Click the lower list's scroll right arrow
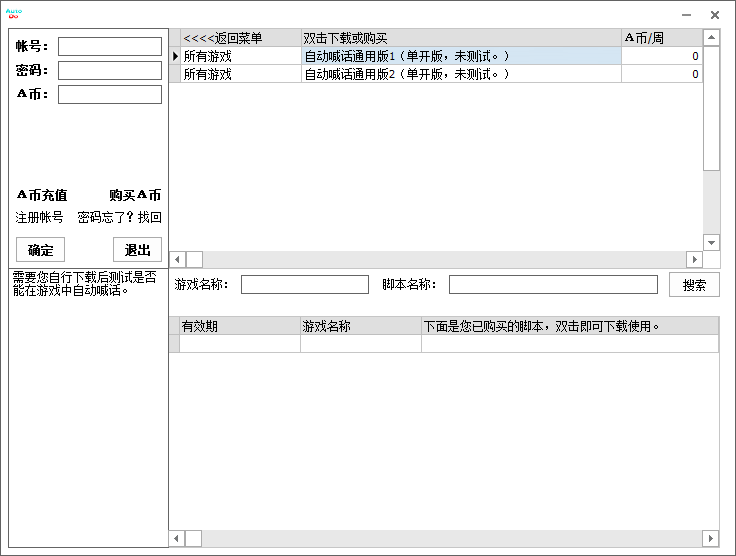The height and width of the screenshot is (556, 736). pyautogui.click(x=711, y=539)
